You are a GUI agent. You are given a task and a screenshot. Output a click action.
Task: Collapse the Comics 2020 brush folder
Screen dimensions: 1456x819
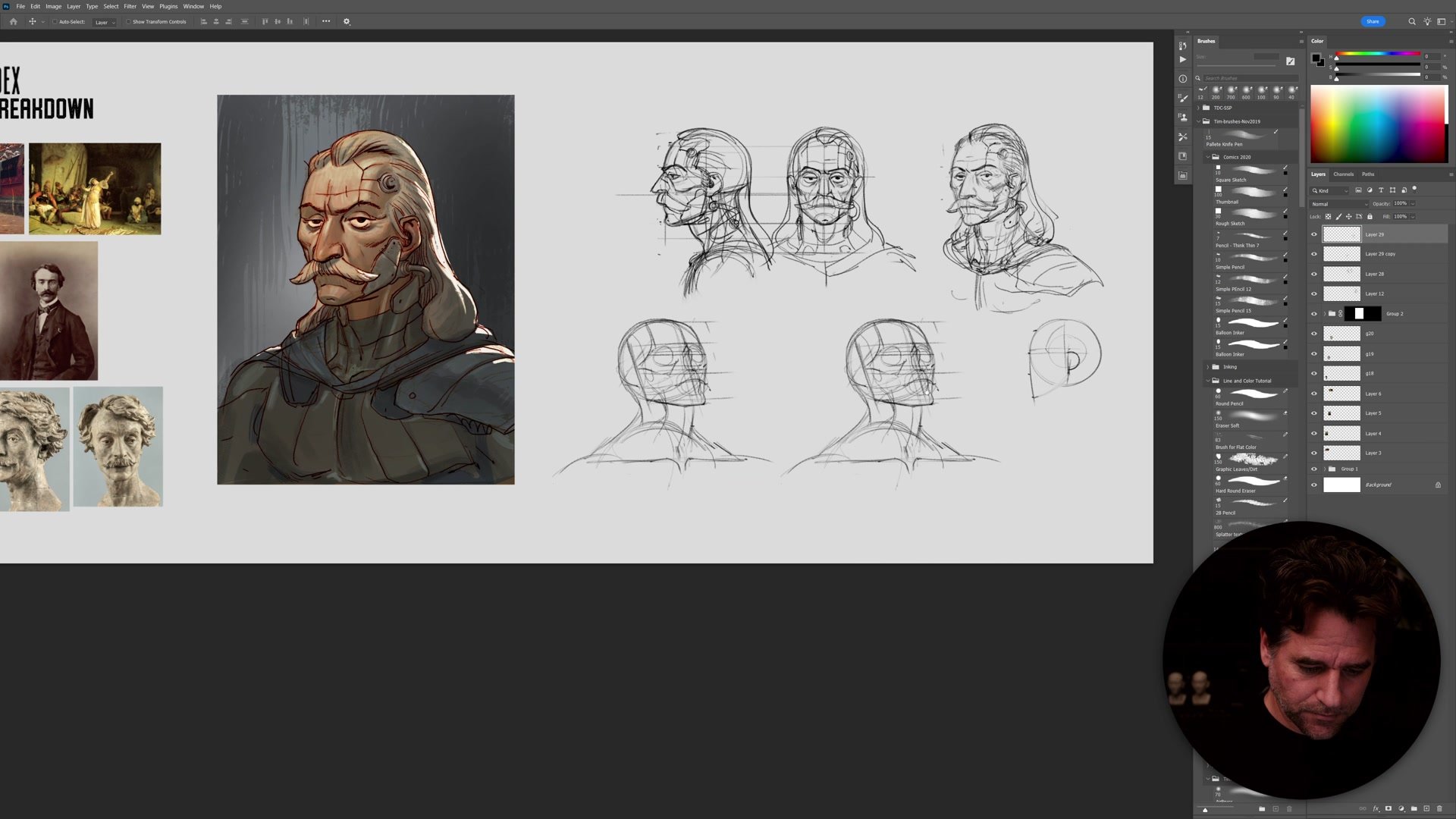(x=1208, y=157)
